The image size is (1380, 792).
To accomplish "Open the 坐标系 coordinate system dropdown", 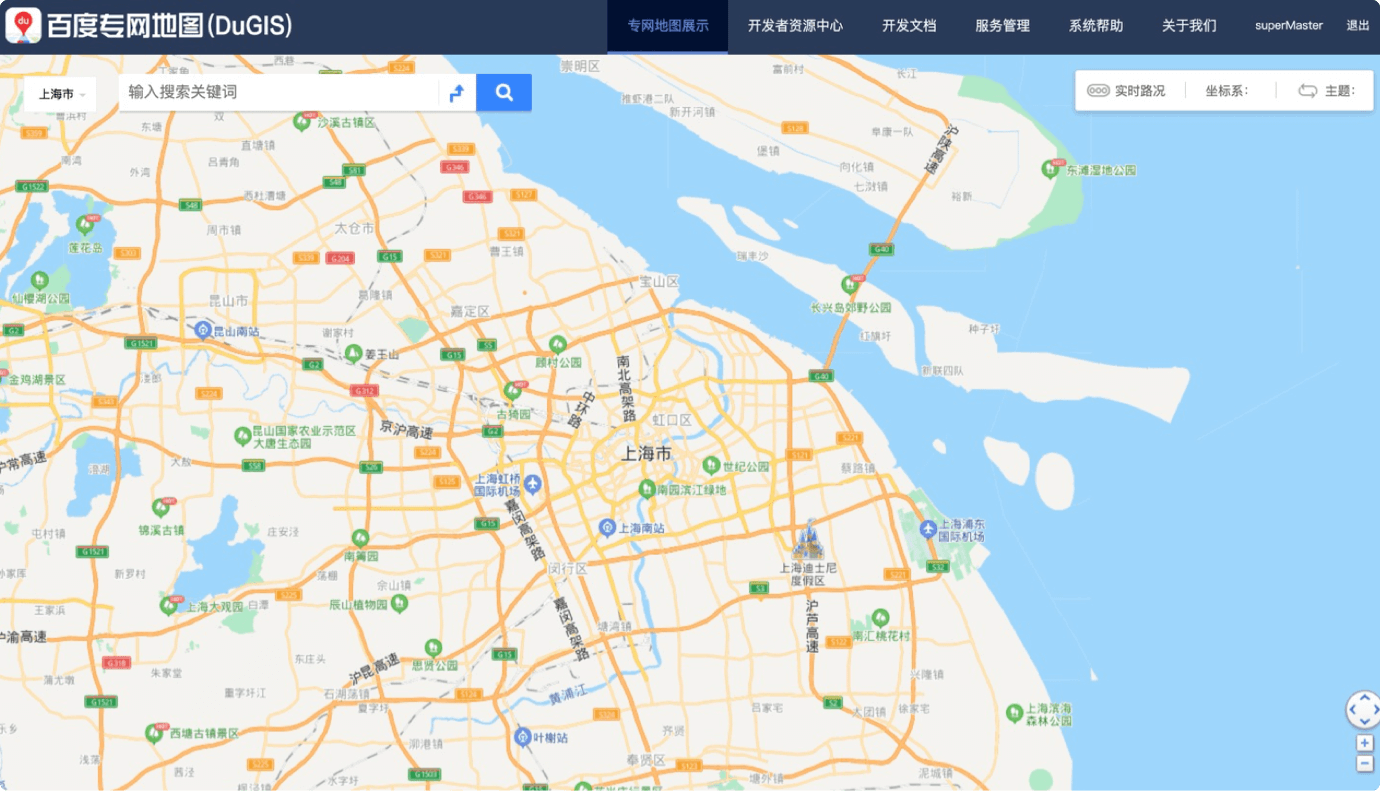I will click(1227, 91).
